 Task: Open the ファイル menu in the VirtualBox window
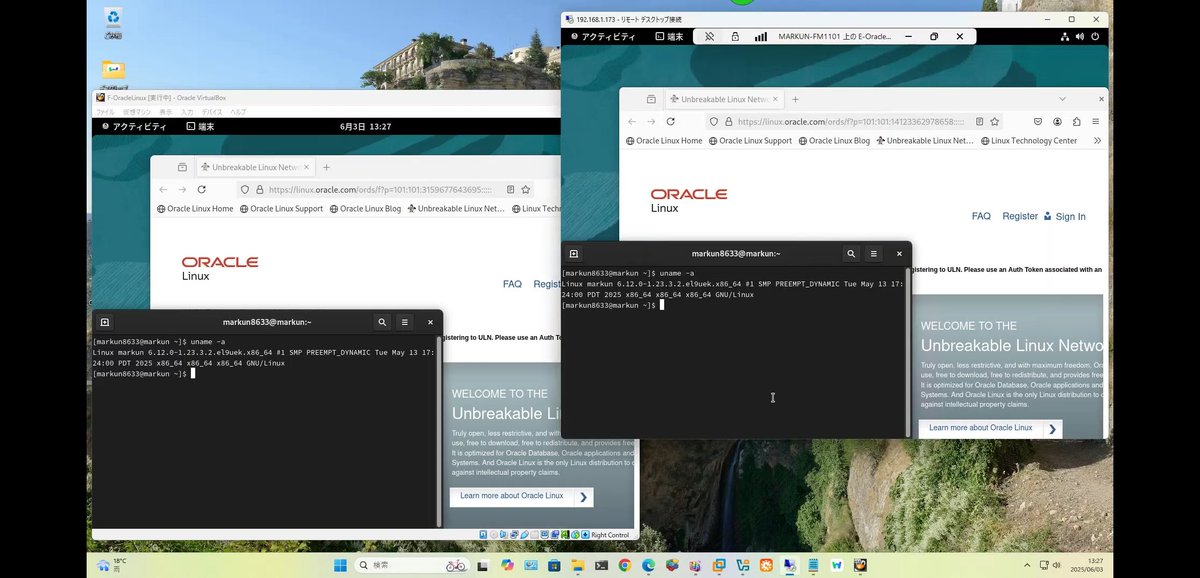(x=105, y=112)
